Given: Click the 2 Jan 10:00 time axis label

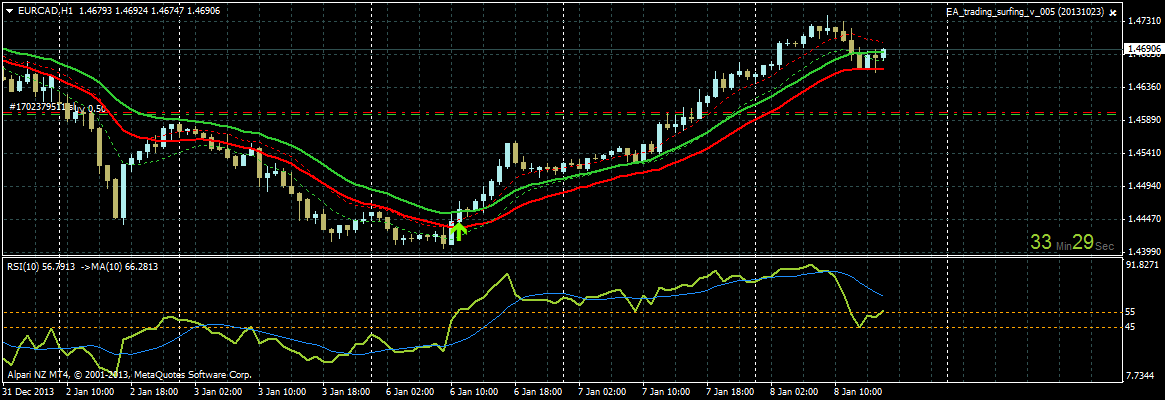Looking at the screenshot, I should (x=91, y=390).
